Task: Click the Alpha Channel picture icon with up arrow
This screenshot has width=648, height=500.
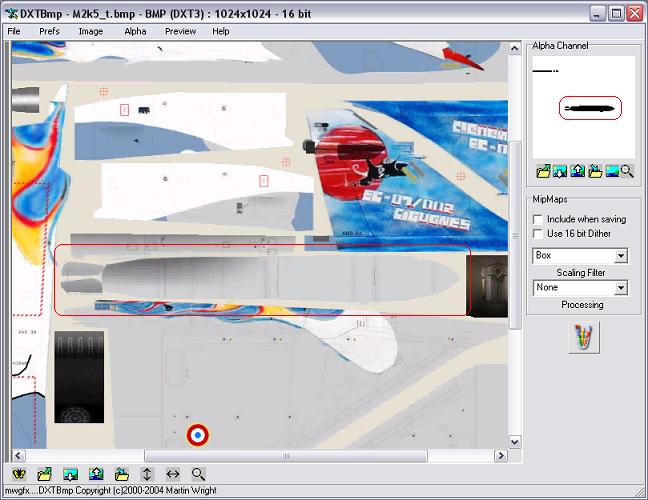Action: (577, 171)
